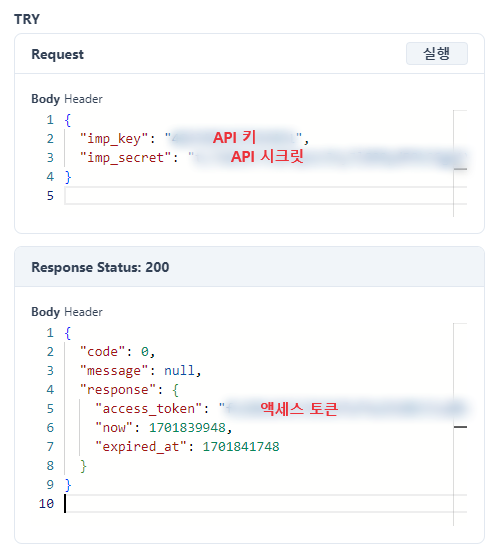Click the response editor scrollbar marker
The height and width of the screenshot is (559, 500).
tap(460, 427)
